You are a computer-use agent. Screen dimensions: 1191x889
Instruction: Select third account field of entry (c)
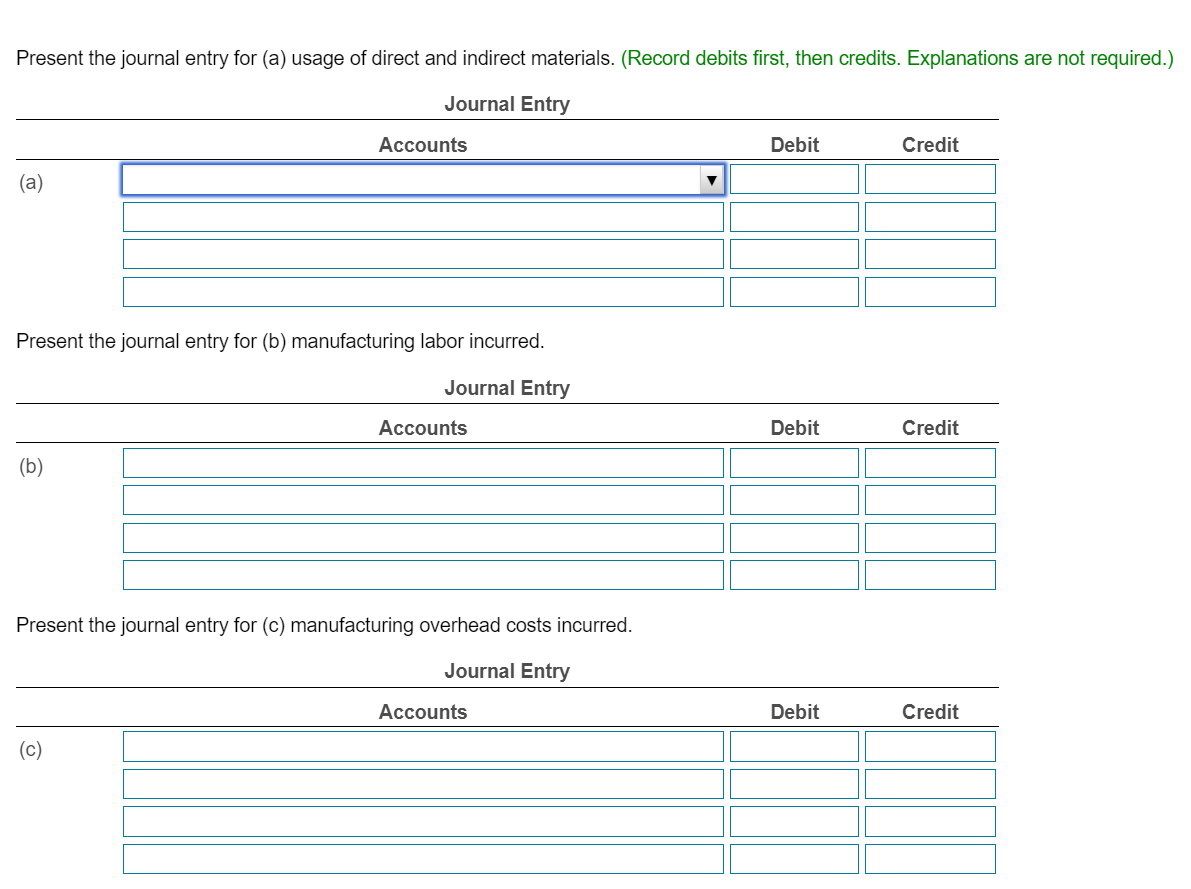(x=423, y=821)
